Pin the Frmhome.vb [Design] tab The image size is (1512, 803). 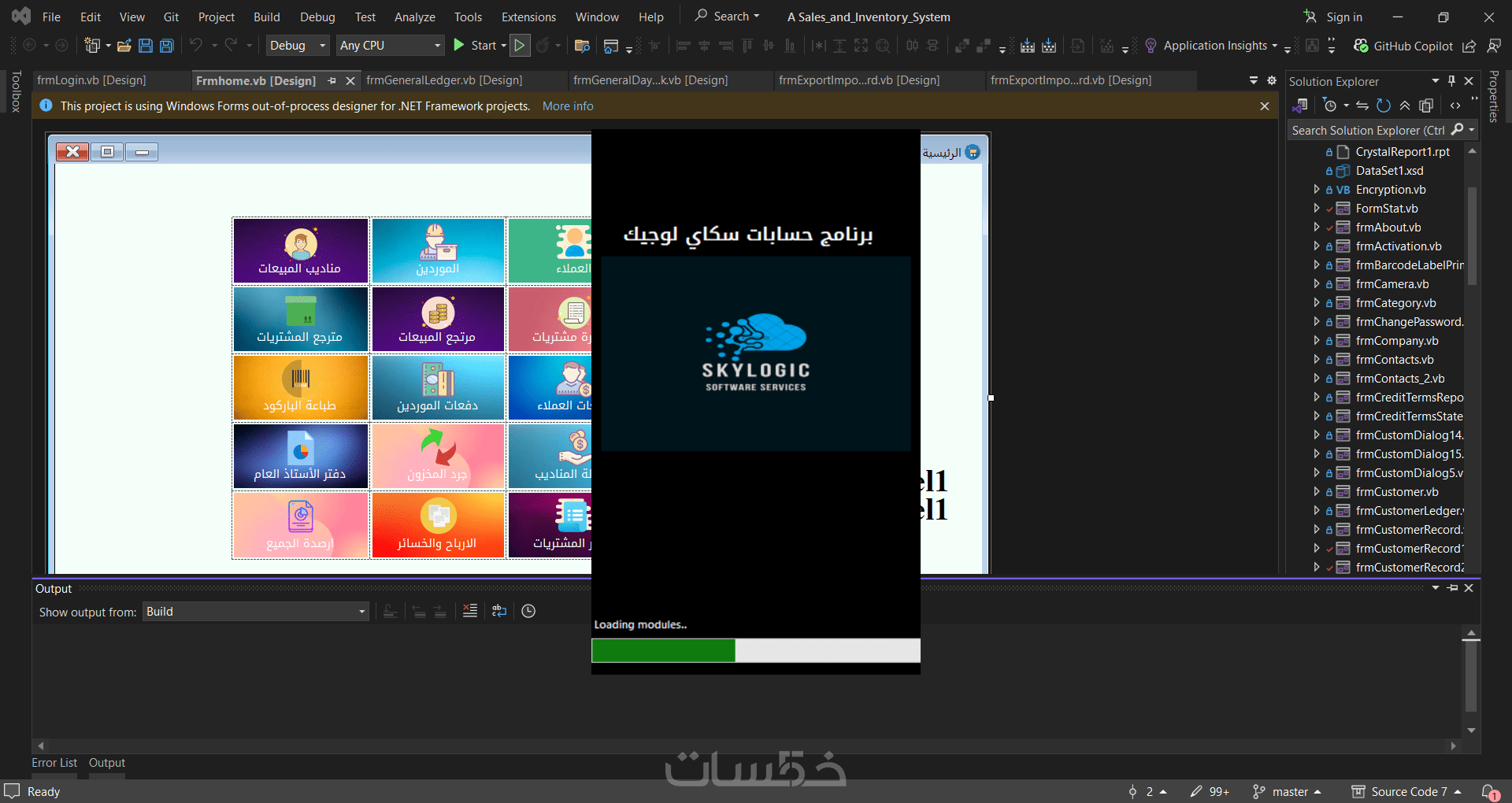pos(332,80)
